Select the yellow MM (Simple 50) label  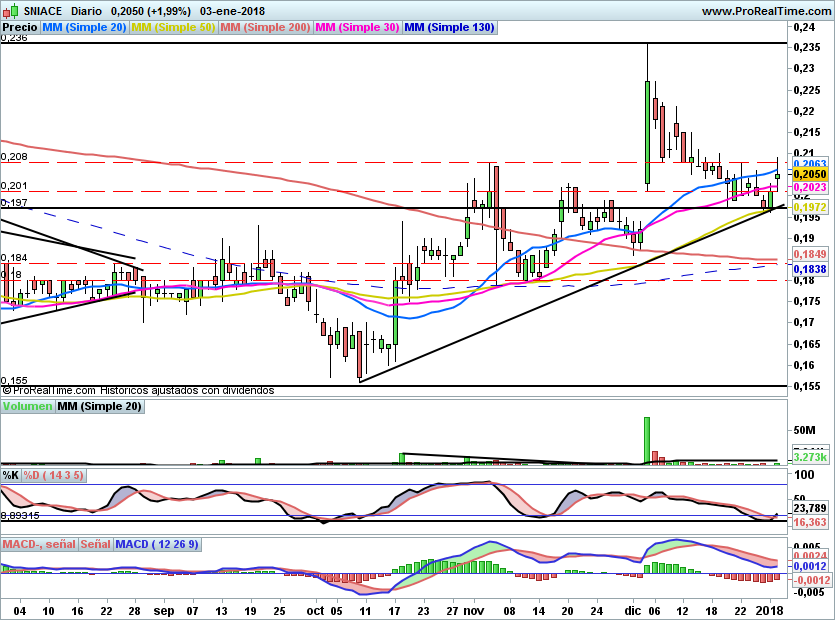click(173, 28)
